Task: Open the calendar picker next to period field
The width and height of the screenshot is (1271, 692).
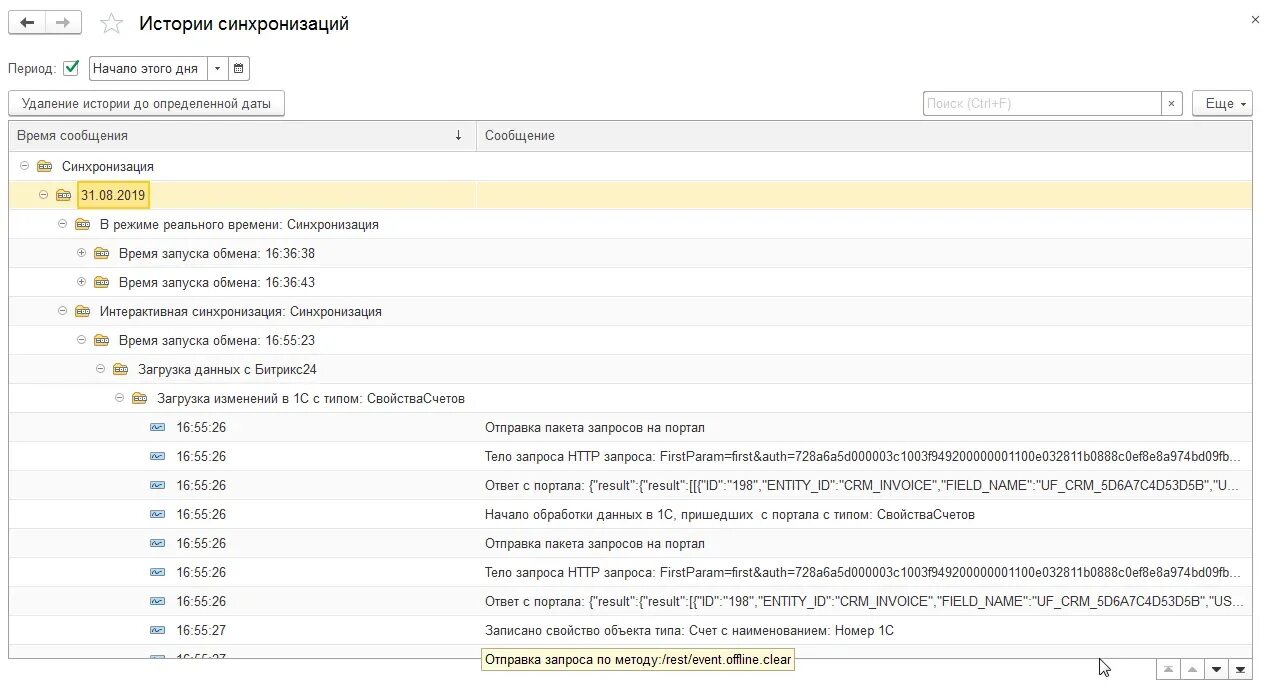Action: tap(239, 69)
